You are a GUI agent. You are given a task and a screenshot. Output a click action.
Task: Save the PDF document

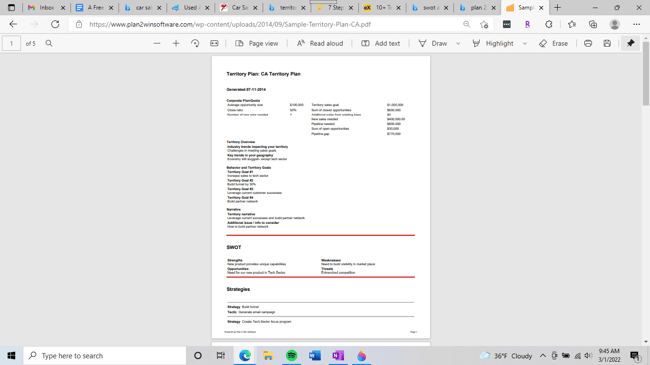(x=607, y=43)
